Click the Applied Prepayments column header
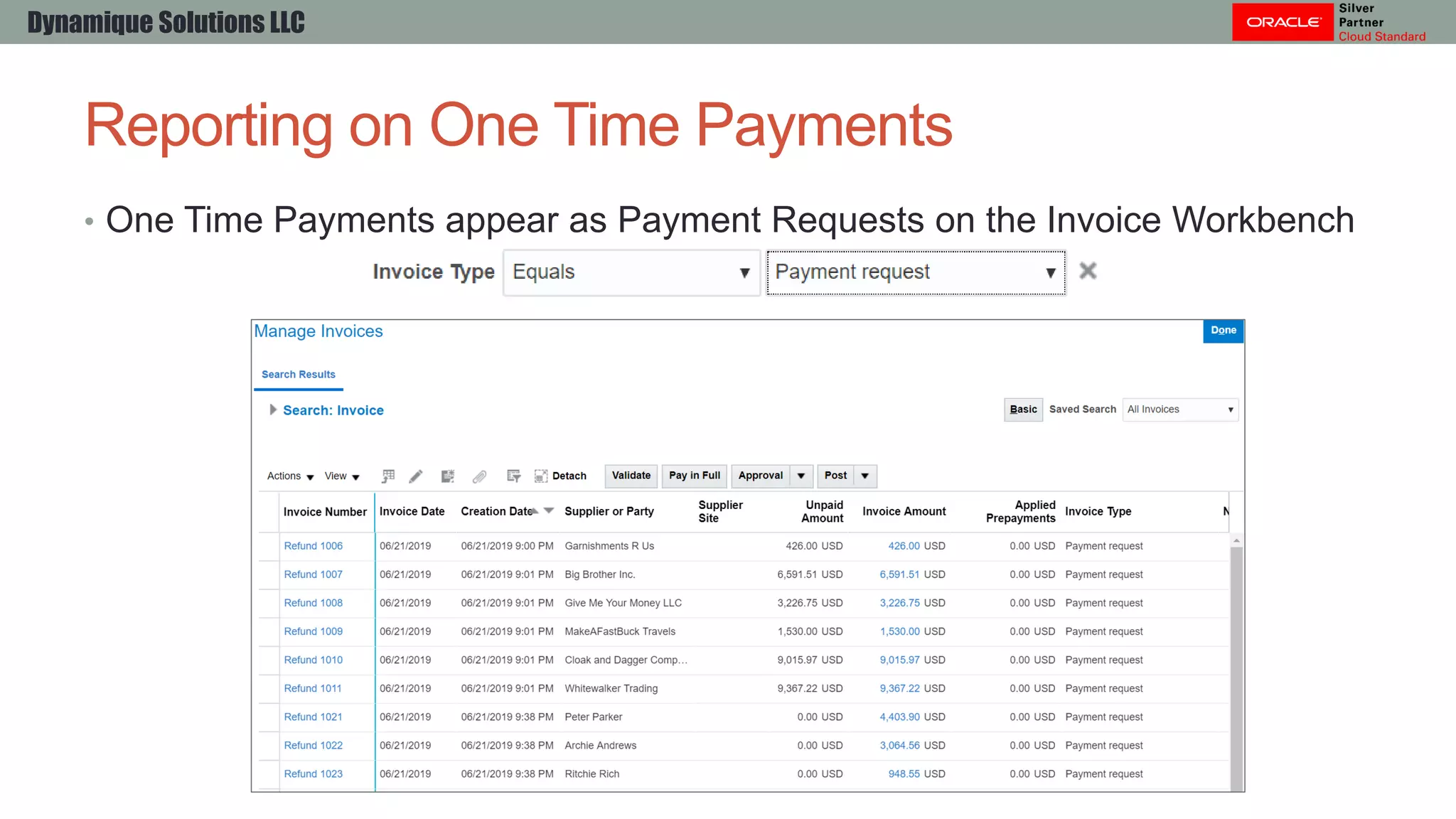The image size is (1456, 819). 1020,511
